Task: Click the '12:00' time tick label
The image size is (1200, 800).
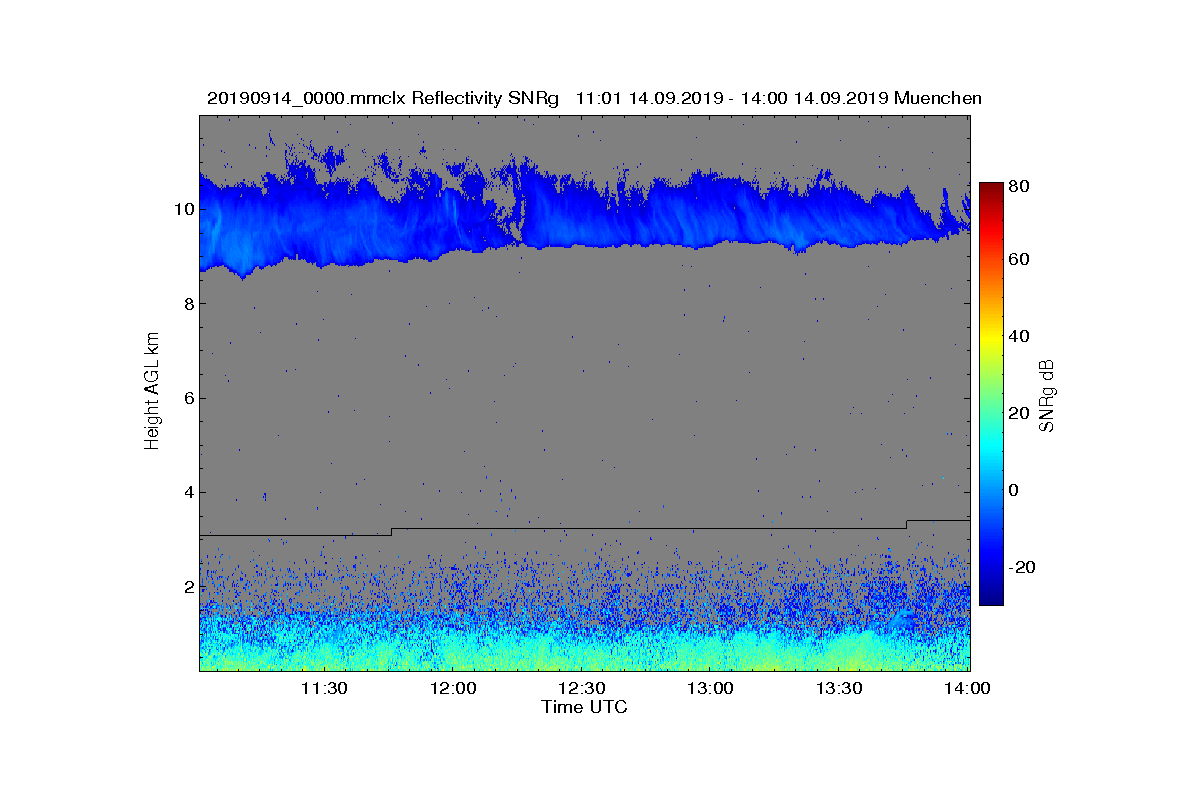Action: (x=452, y=688)
